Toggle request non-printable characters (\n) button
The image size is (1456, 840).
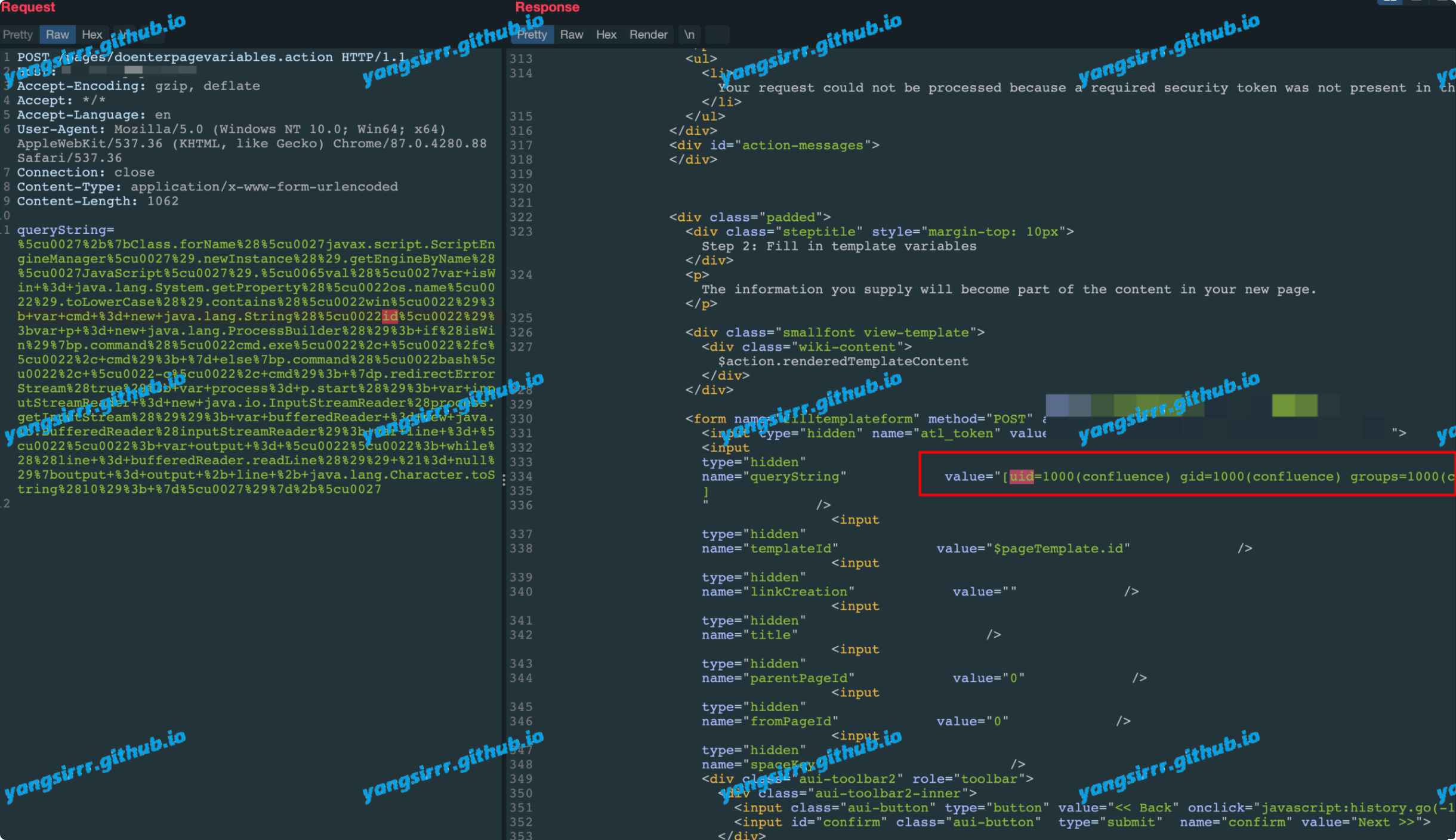click(124, 35)
